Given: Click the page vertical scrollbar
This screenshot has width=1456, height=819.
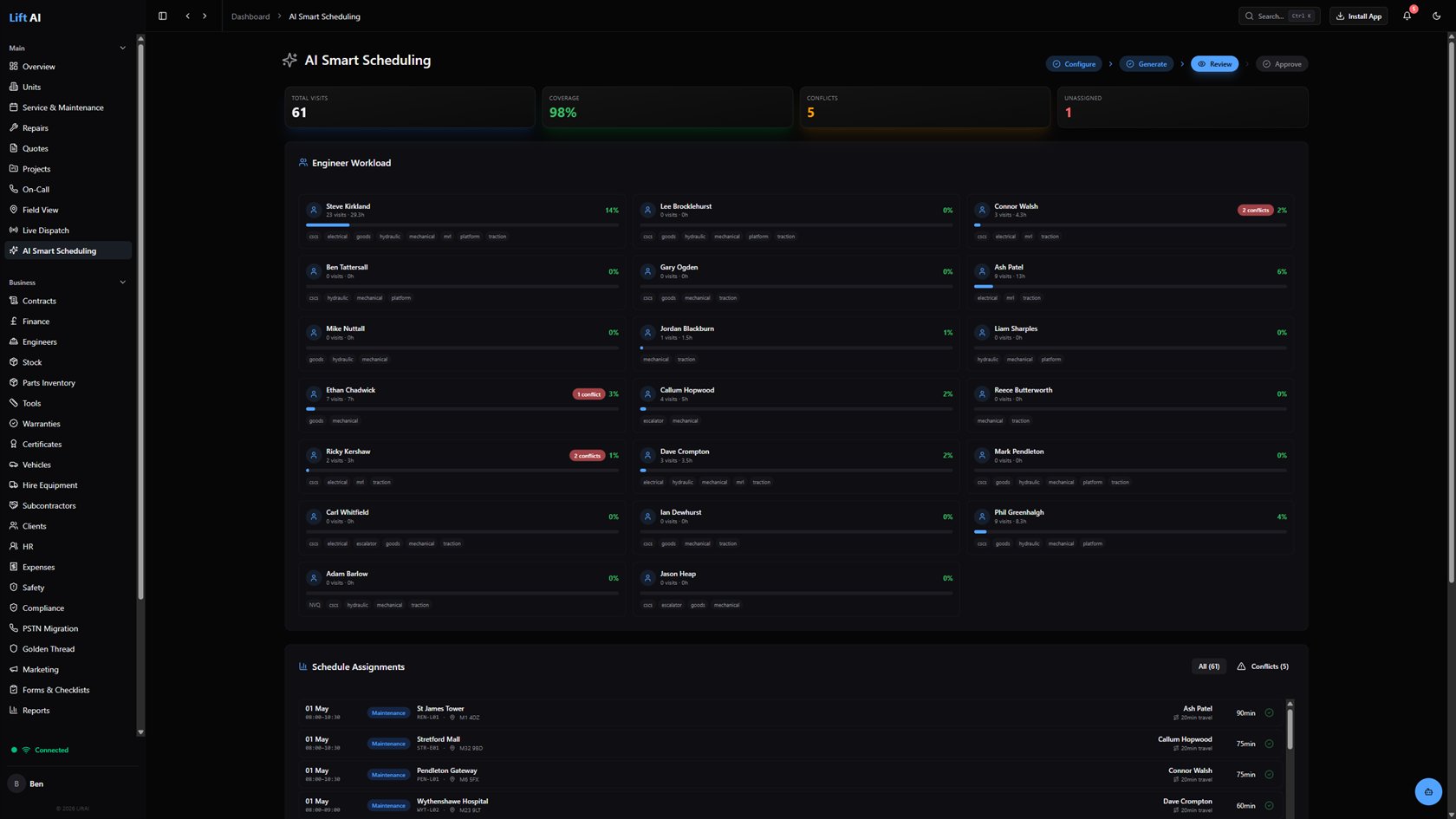Looking at the screenshot, I should 1452,311.
